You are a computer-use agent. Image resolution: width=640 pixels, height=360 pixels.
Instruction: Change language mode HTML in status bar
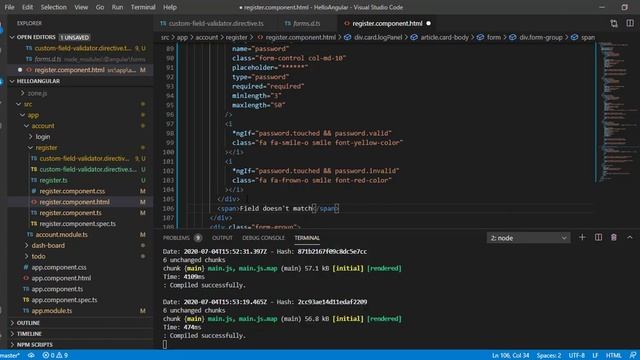[x=613, y=355]
